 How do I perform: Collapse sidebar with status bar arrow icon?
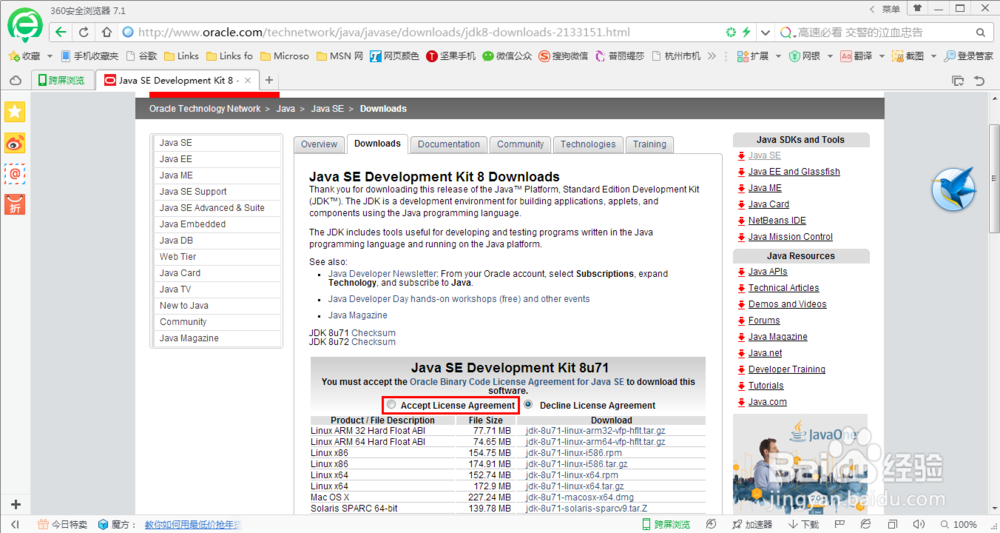[15, 524]
